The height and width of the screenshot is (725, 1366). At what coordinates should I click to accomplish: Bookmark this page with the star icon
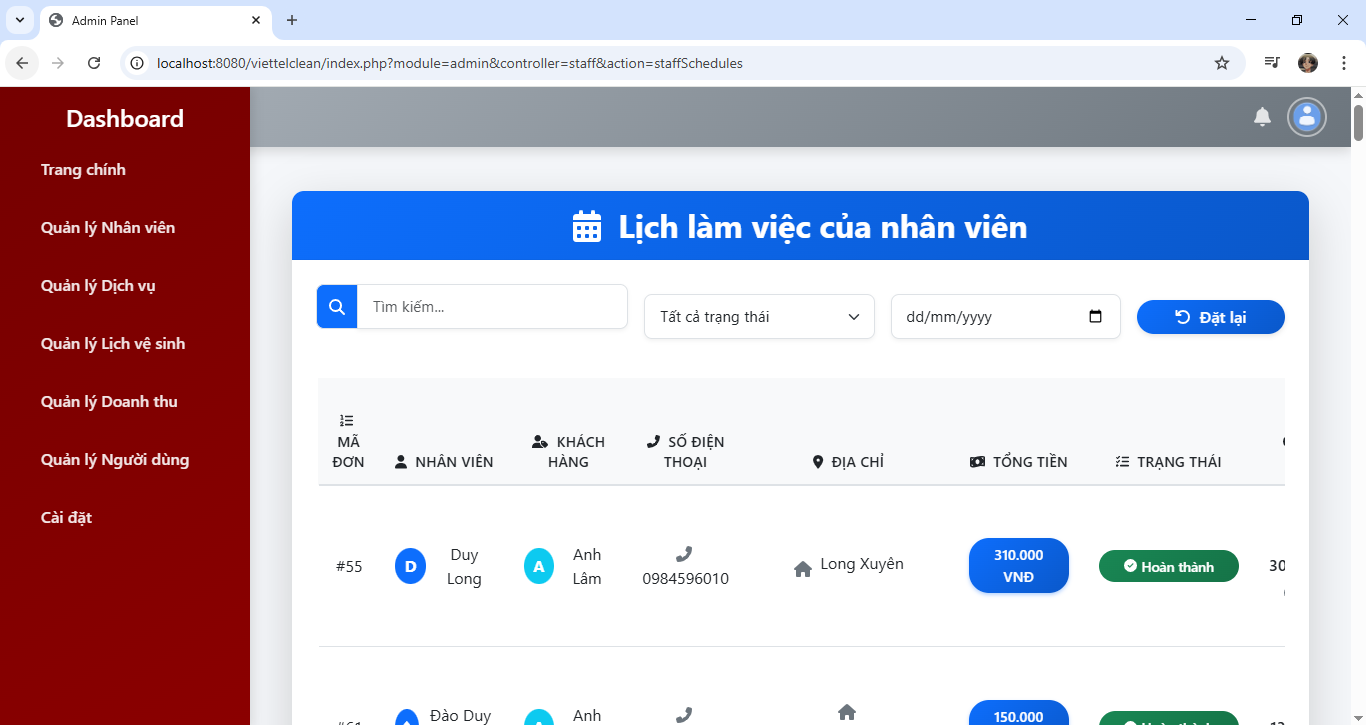[x=1222, y=63]
